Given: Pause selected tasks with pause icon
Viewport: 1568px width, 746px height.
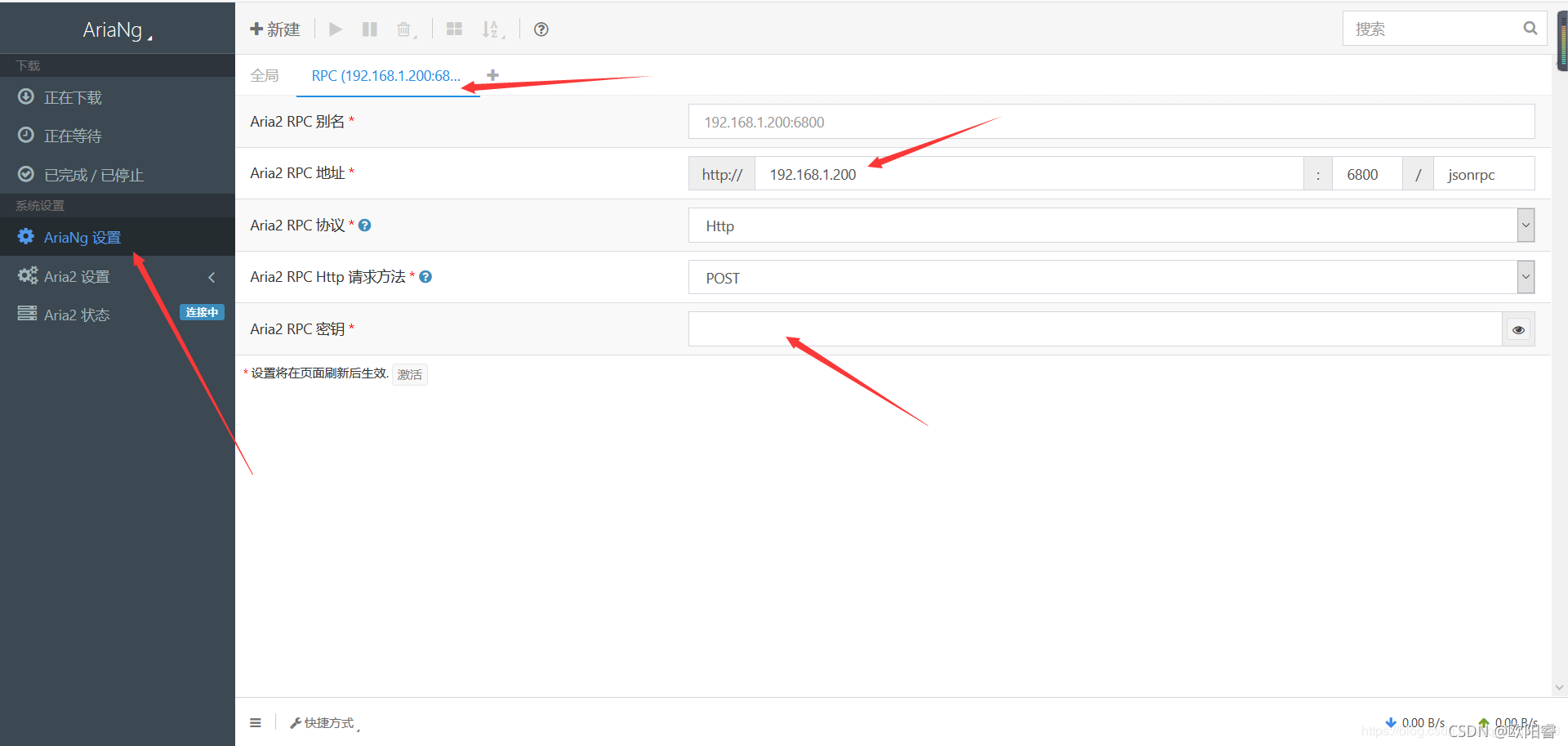Looking at the screenshot, I should 370,29.
